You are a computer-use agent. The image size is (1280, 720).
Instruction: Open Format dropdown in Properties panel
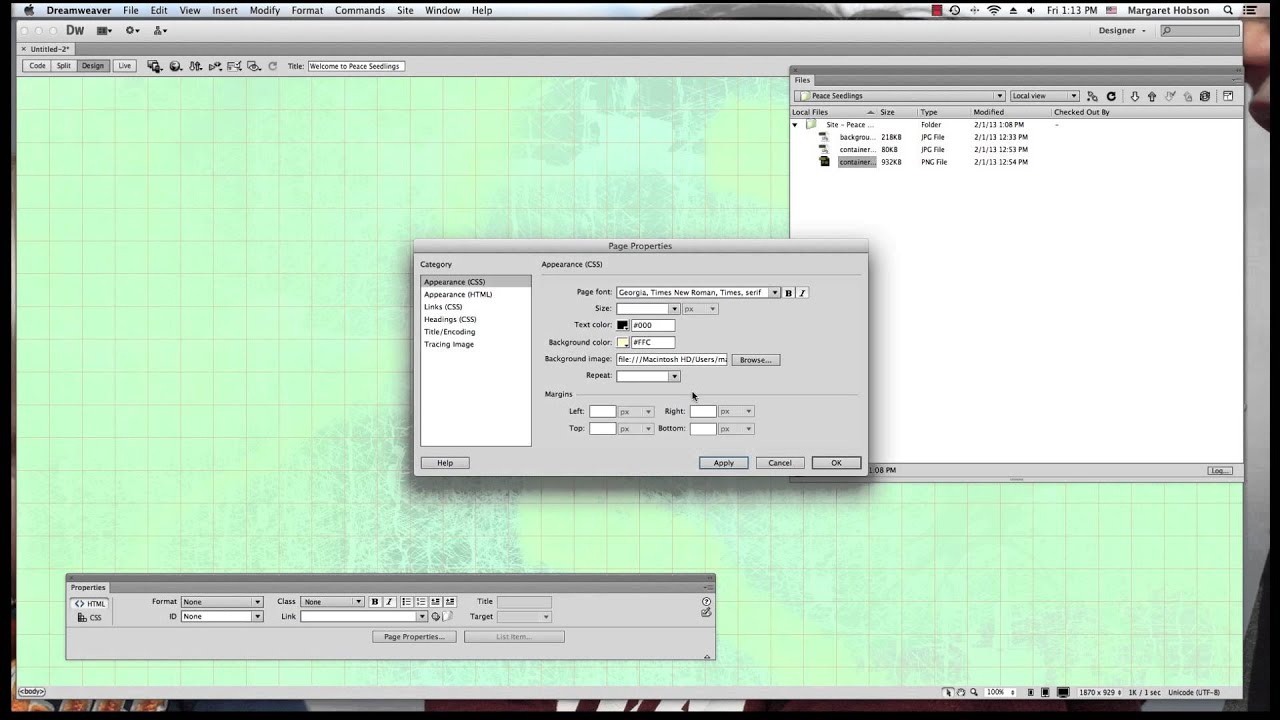(x=221, y=602)
